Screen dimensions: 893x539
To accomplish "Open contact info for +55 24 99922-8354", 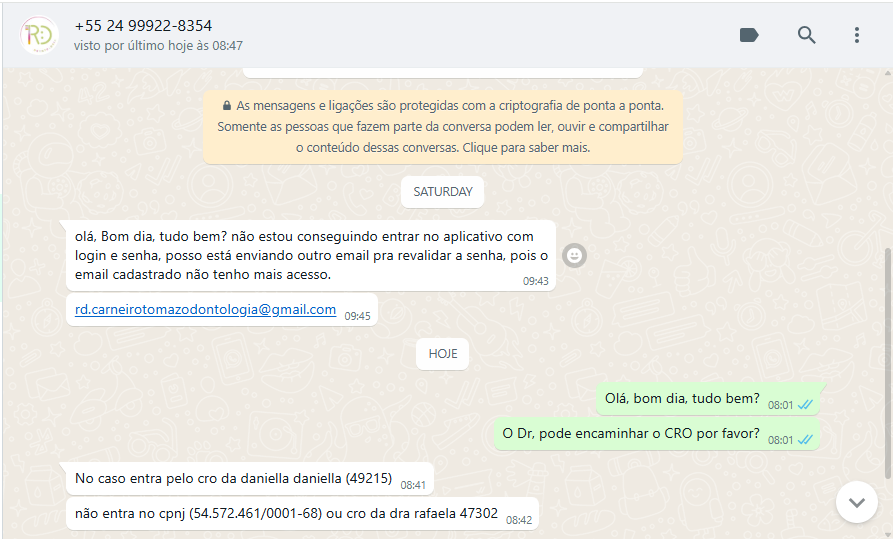I will click(143, 26).
